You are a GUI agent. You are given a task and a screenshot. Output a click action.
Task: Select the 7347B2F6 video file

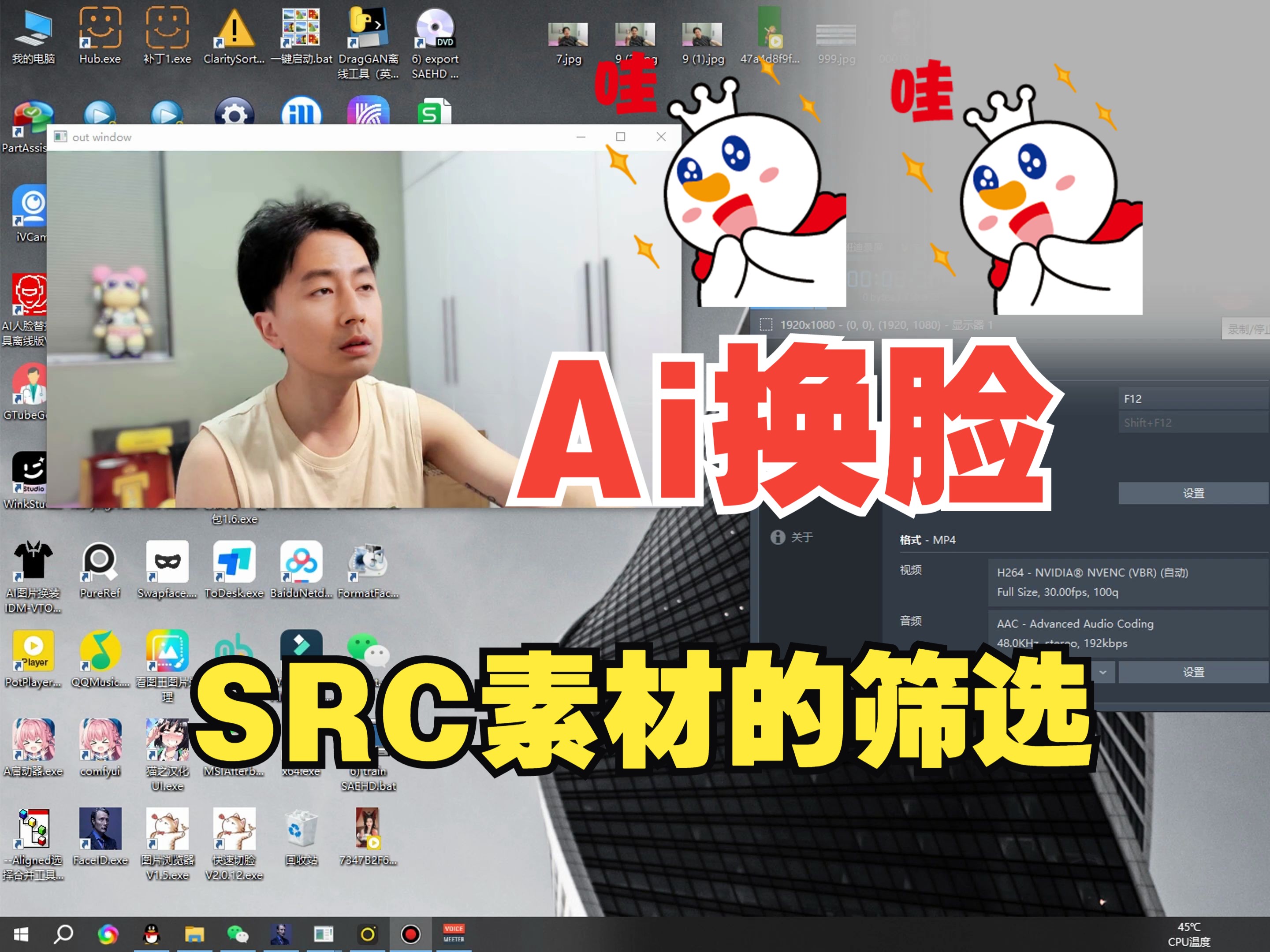point(368,837)
